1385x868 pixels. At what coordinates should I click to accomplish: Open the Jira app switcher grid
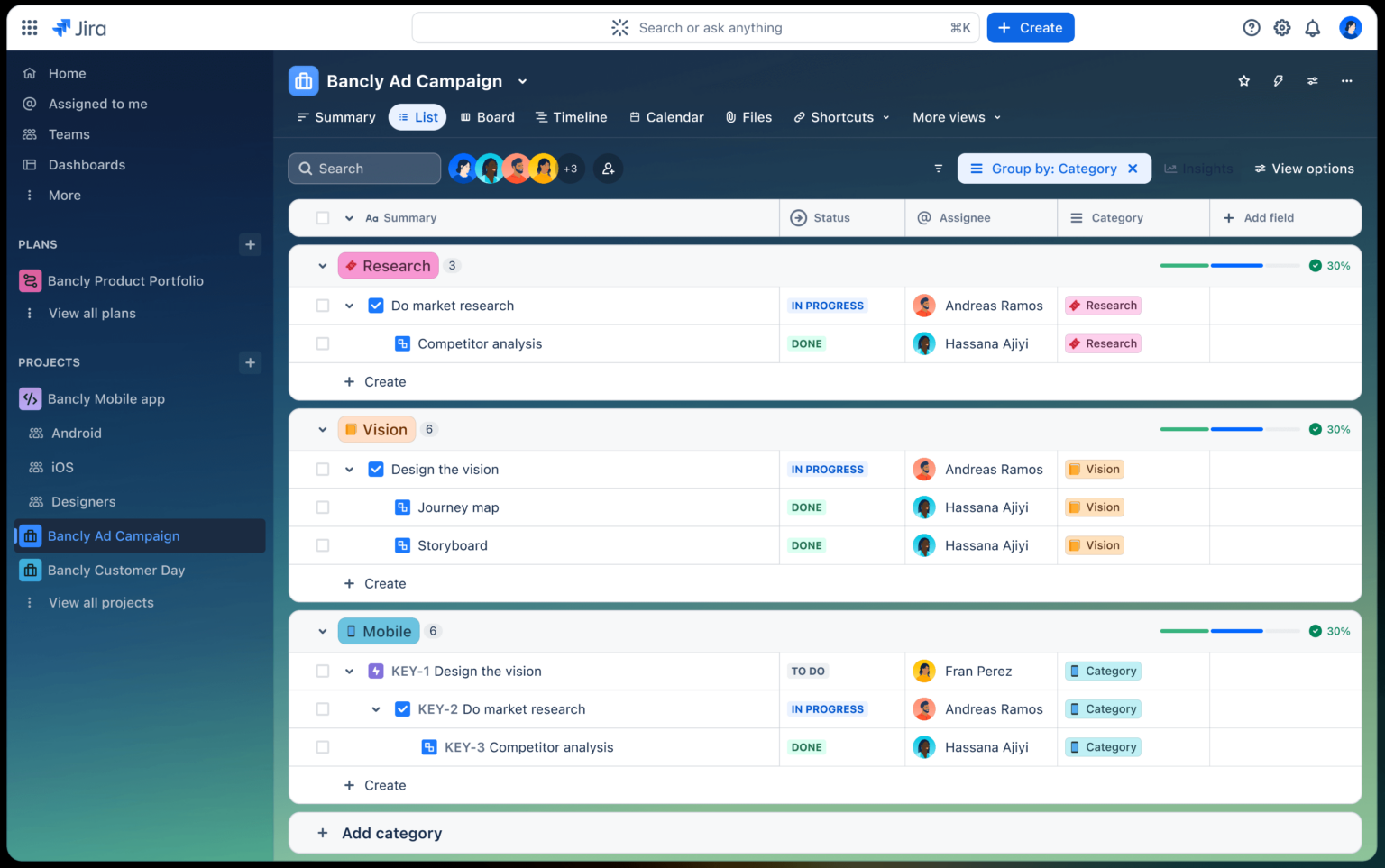point(28,27)
